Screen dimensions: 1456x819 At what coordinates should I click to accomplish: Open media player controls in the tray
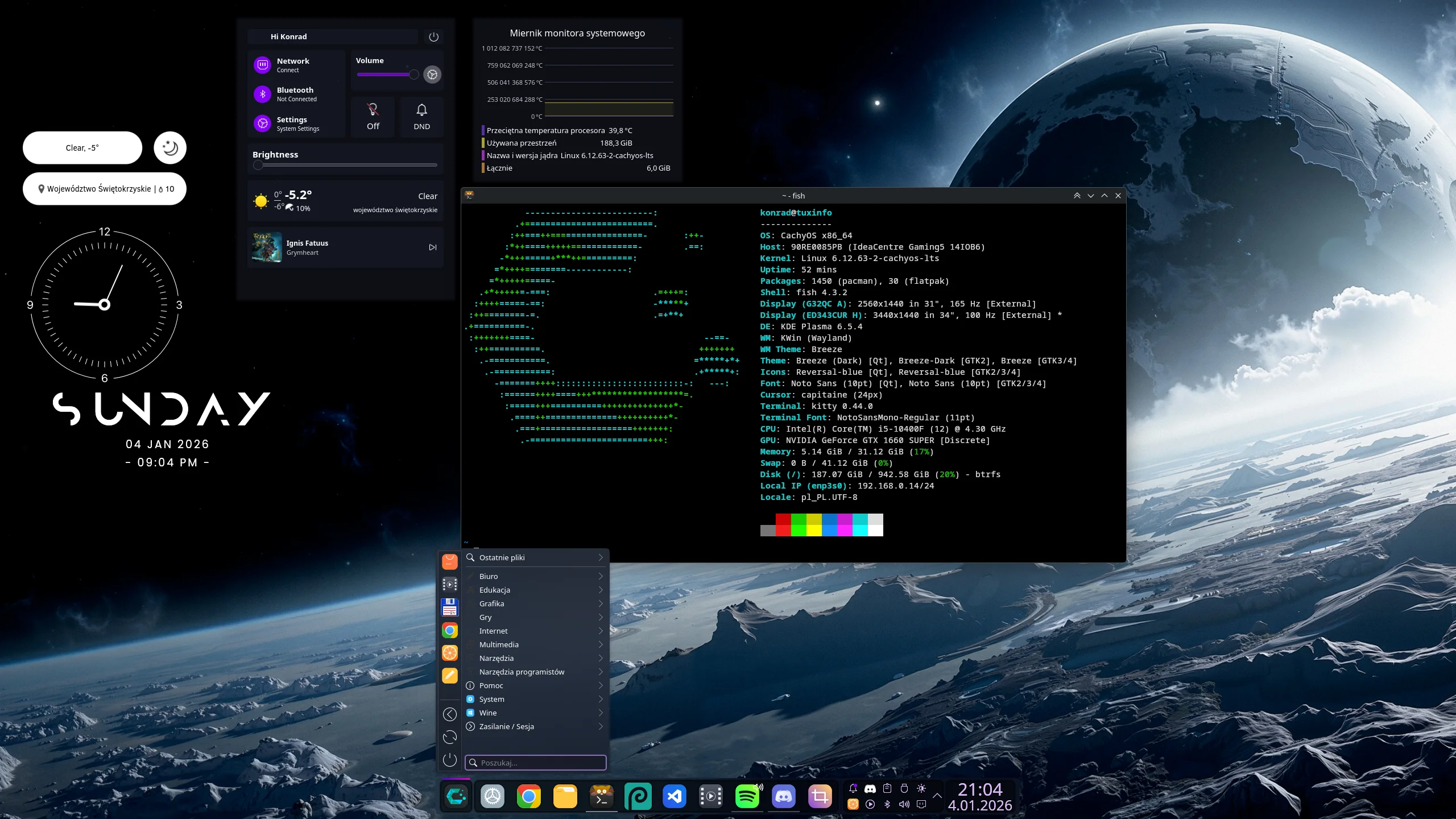(870, 804)
